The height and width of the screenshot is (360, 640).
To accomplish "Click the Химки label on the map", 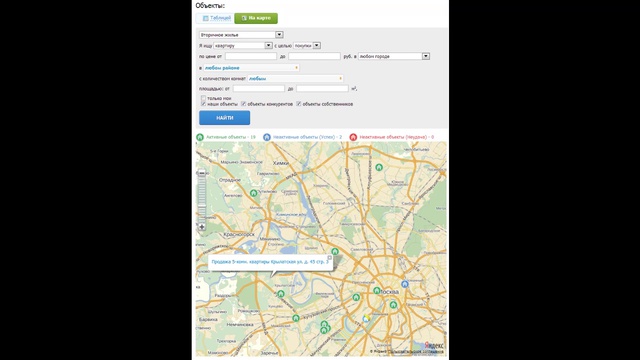I will (281, 163).
